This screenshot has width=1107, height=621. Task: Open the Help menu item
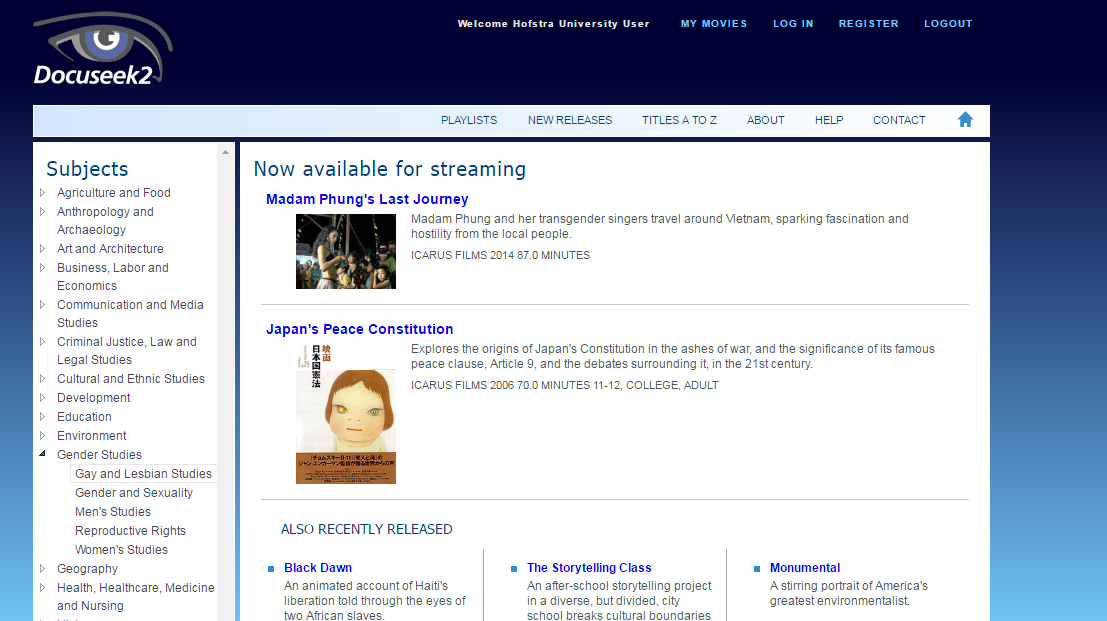(x=829, y=120)
